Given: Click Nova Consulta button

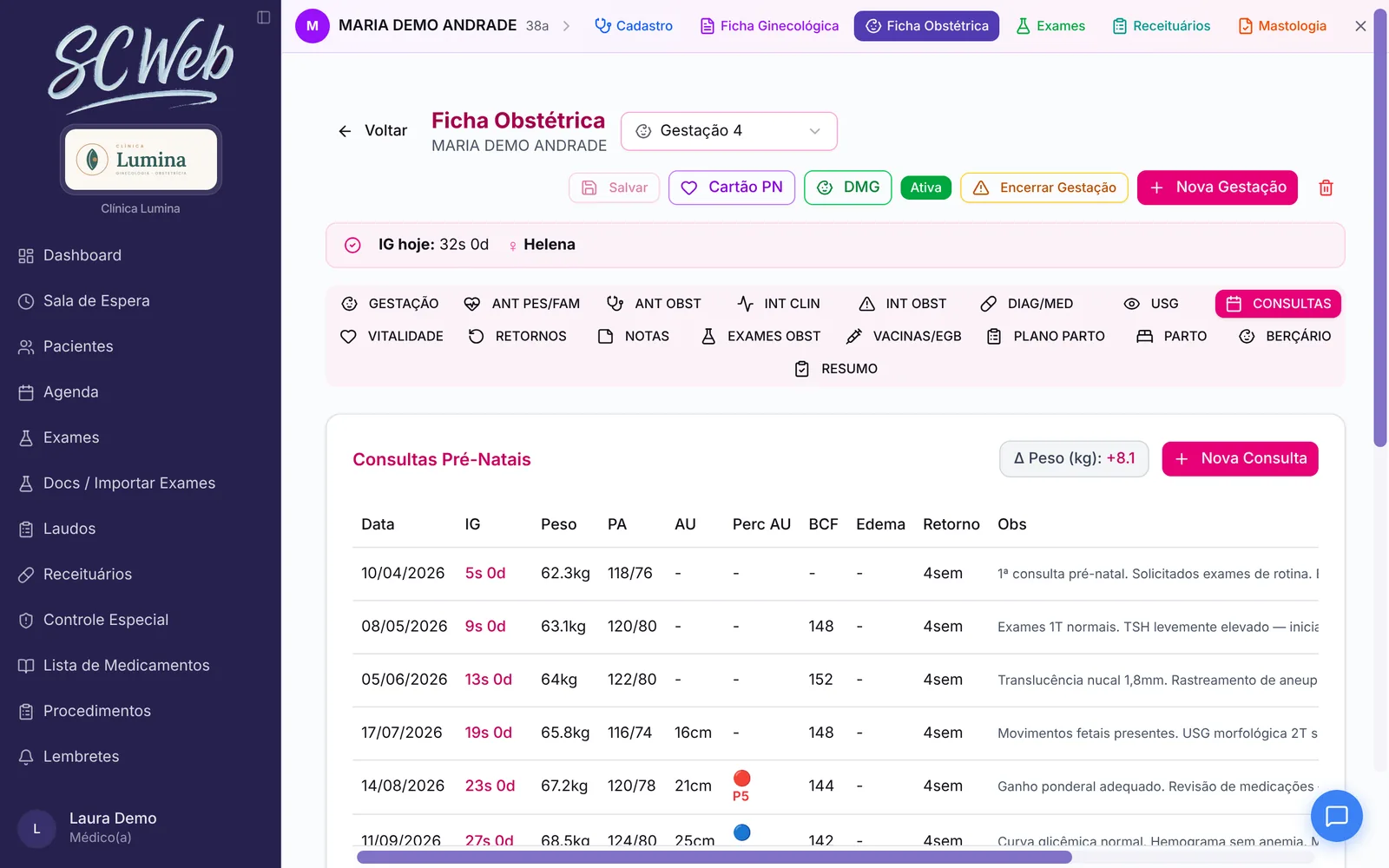Looking at the screenshot, I should [1241, 458].
